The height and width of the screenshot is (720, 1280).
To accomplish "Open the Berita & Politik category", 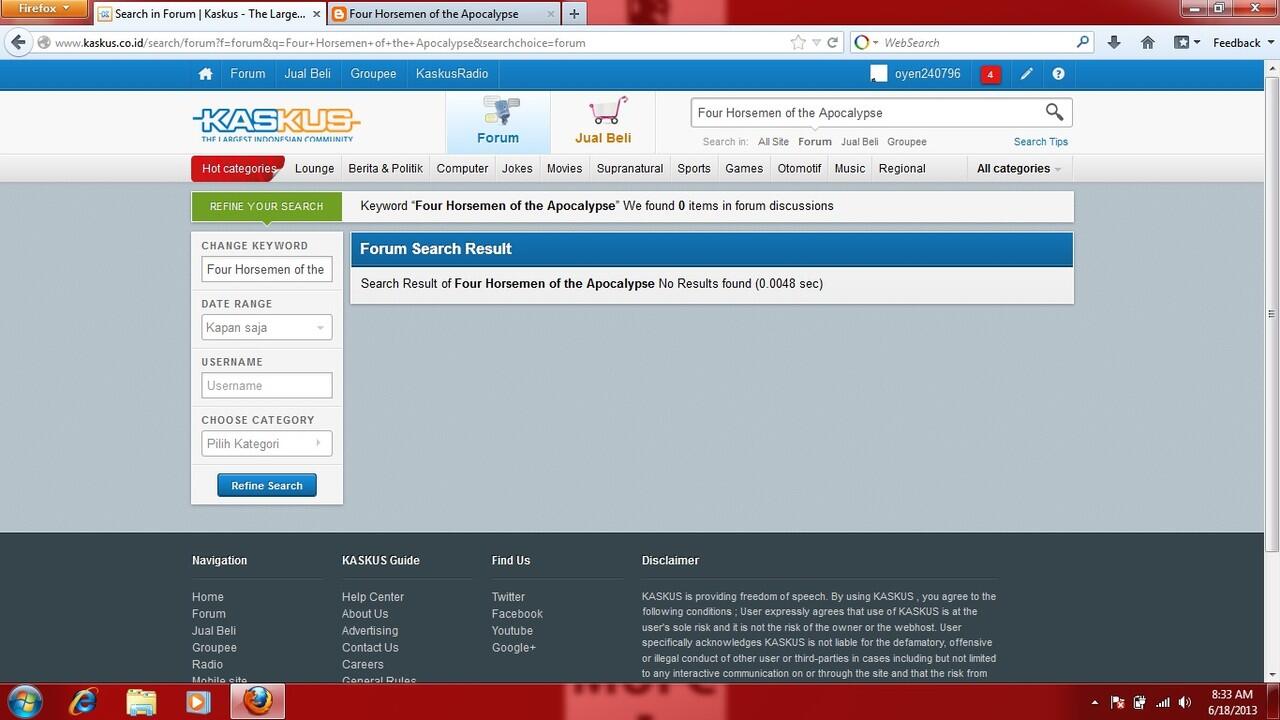I will (386, 169).
